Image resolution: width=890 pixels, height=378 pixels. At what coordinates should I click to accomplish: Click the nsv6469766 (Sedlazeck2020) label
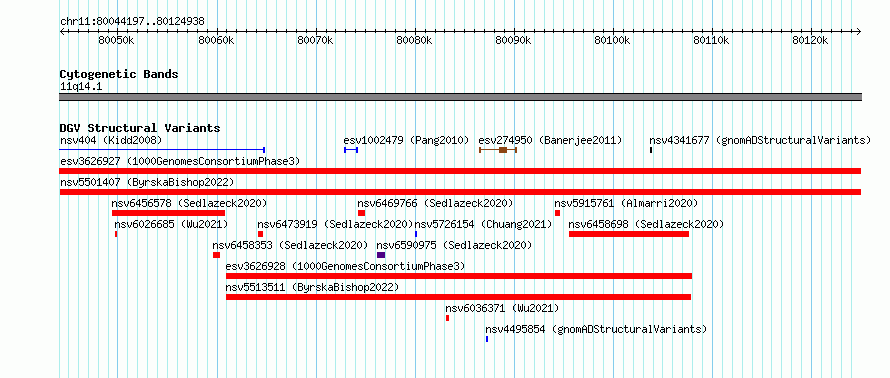point(435,203)
